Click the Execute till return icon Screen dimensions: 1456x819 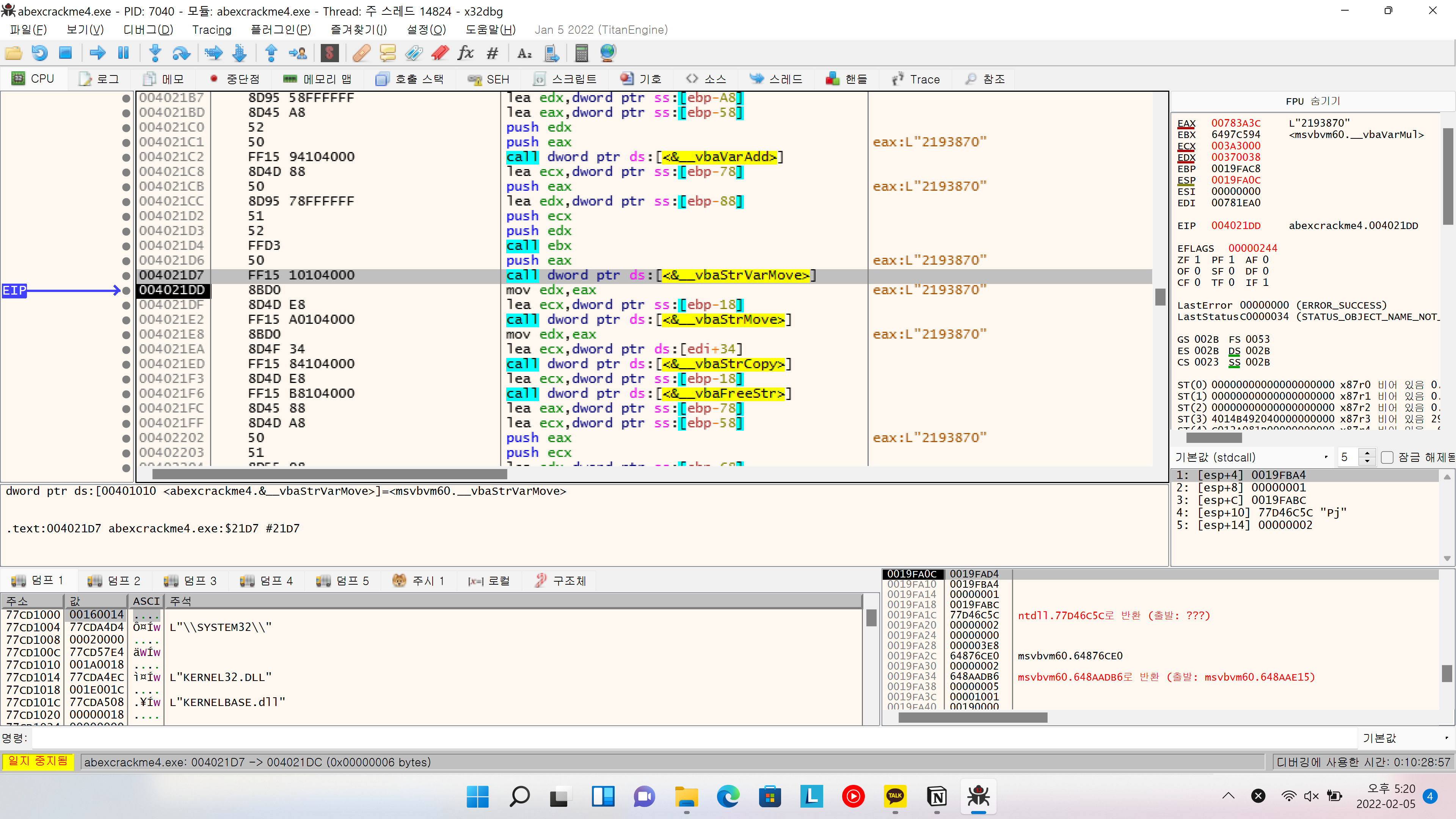(271, 53)
